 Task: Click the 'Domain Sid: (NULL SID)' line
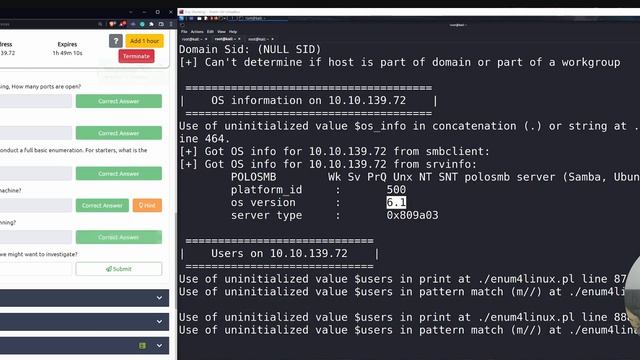tap(250, 49)
